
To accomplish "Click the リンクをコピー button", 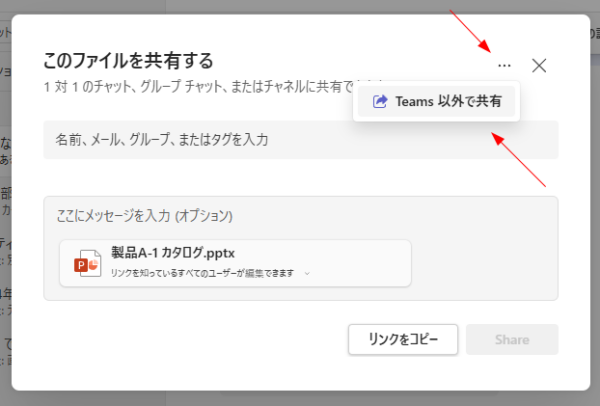I will [x=403, y=339].
